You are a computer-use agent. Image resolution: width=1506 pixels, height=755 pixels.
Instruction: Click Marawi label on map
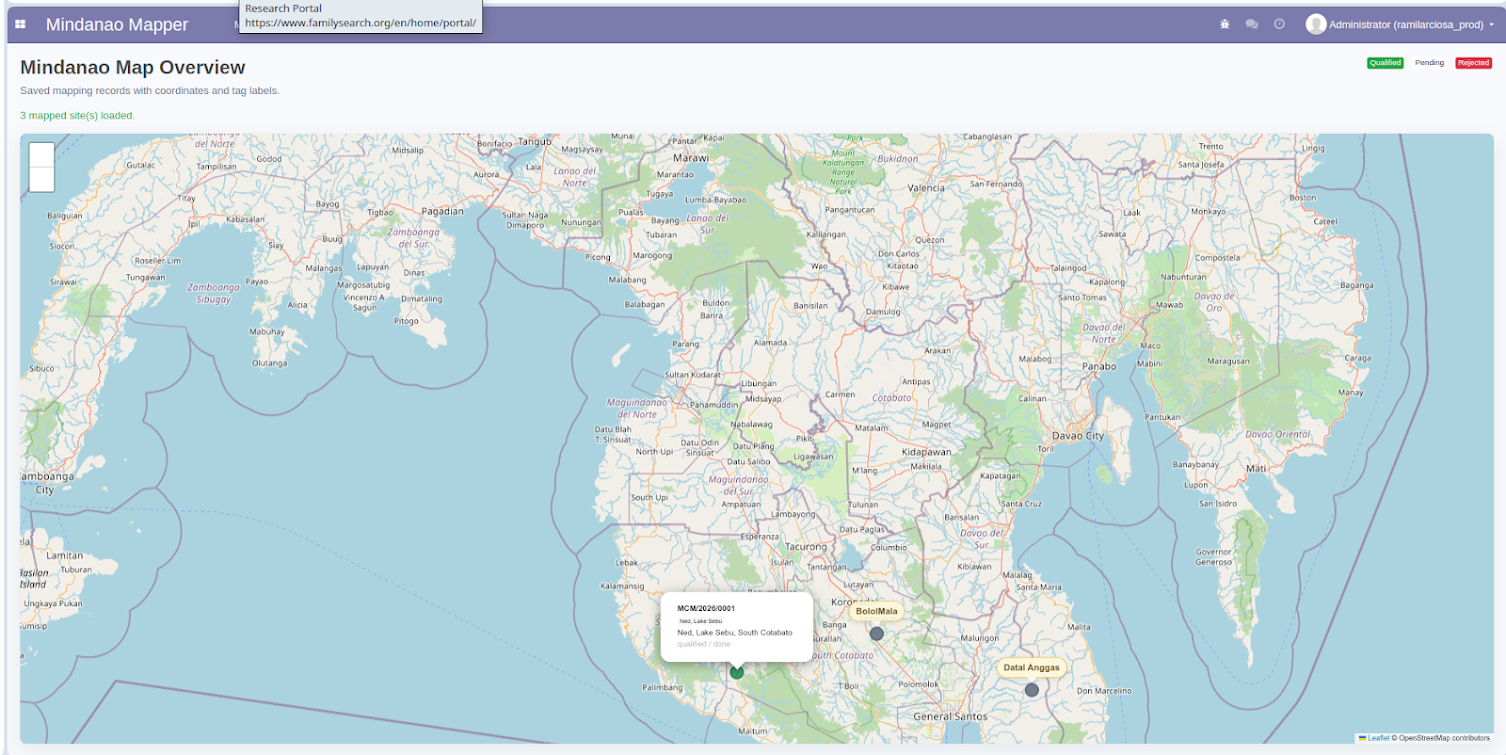[x=690, y=158]
